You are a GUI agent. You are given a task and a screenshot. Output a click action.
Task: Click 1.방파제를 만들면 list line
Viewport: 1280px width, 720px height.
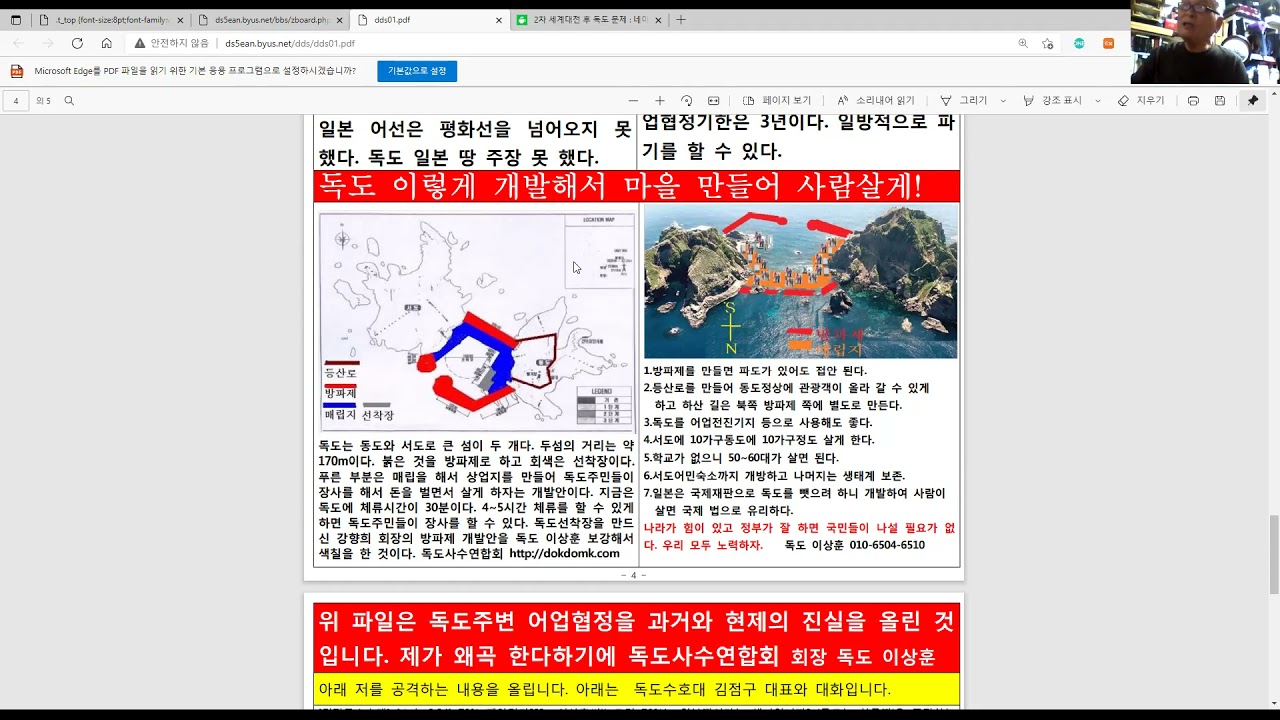(755, 371)
